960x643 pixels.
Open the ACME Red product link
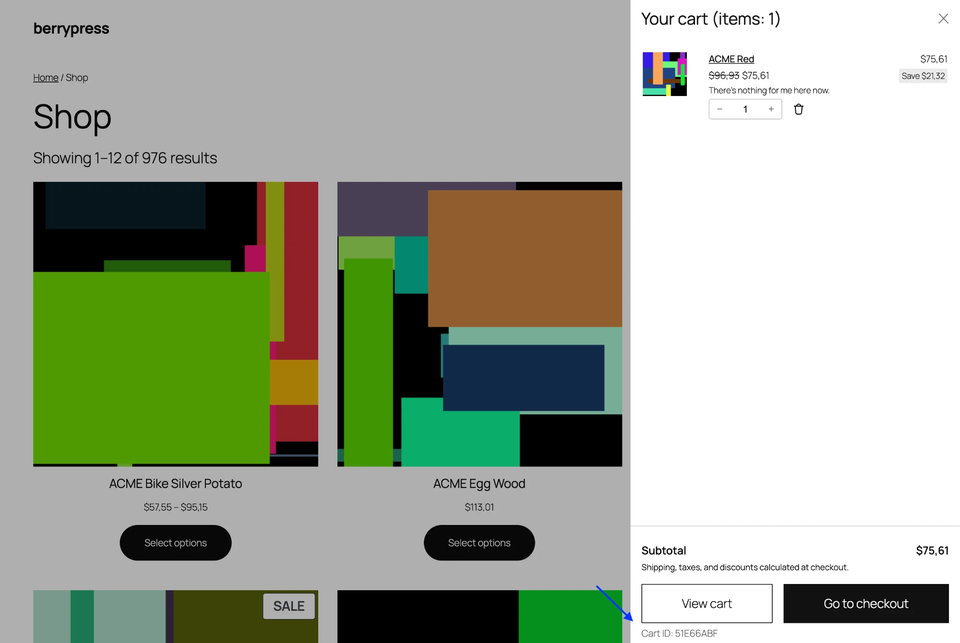731,59
